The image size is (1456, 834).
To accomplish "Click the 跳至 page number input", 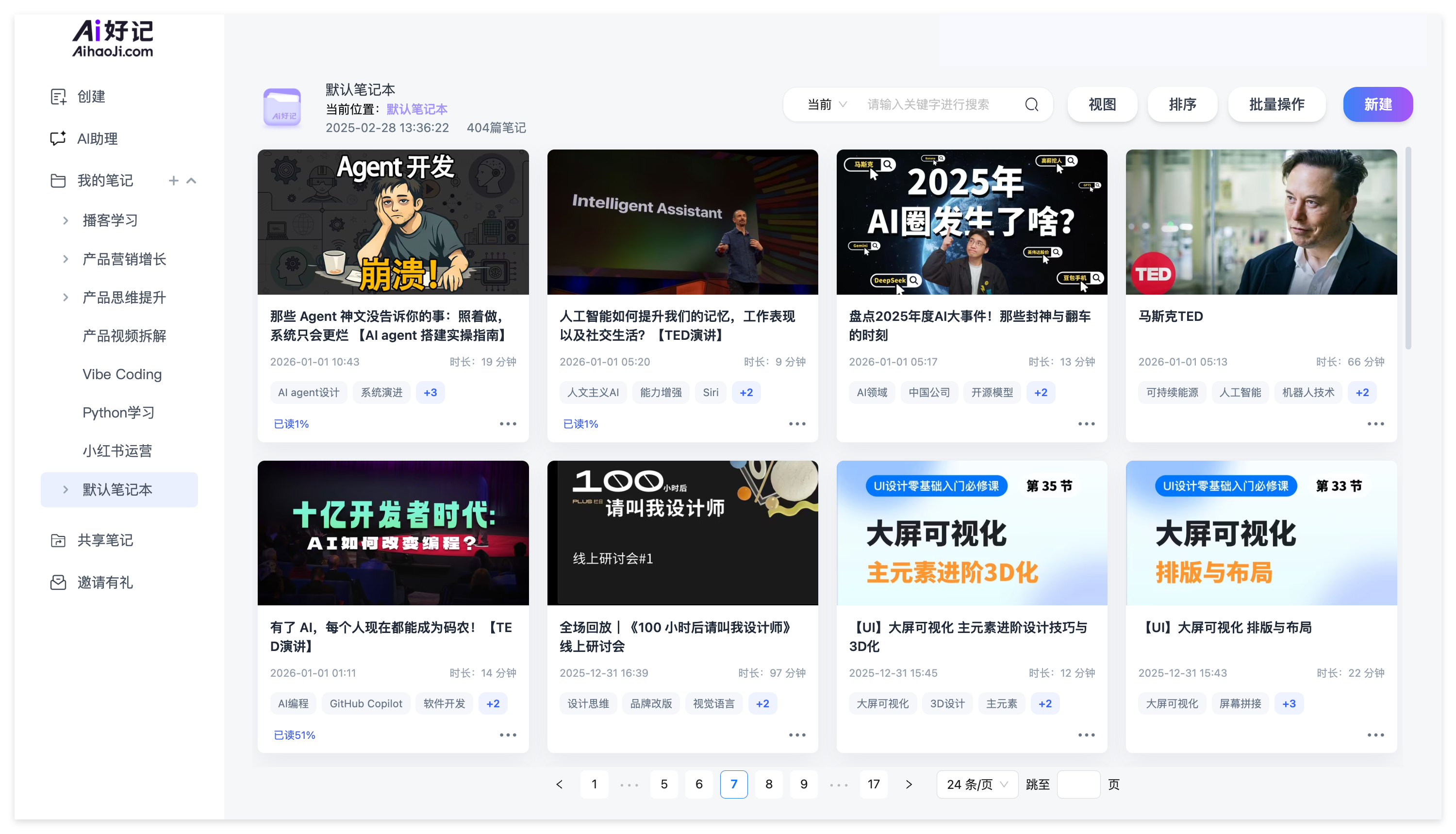I will [1078, 784].
